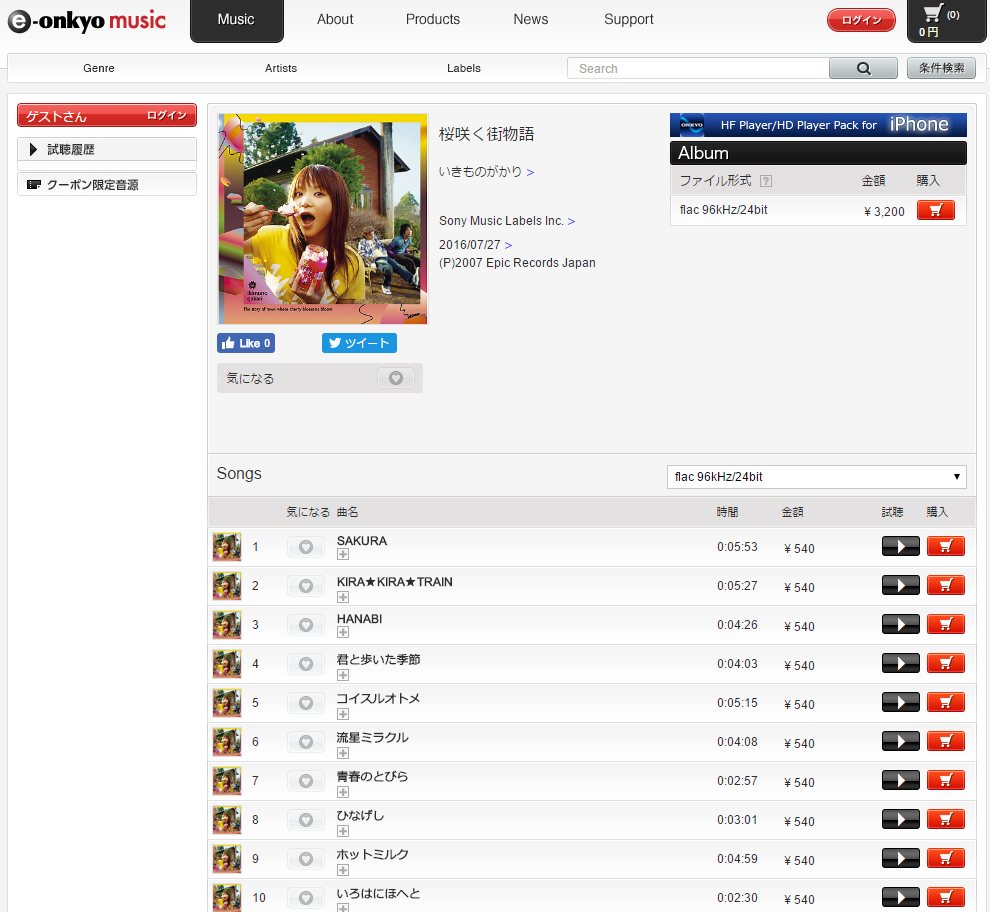Open the cart showing 0円
This screenshot has height=912, width=990.
tap(945, 20)
